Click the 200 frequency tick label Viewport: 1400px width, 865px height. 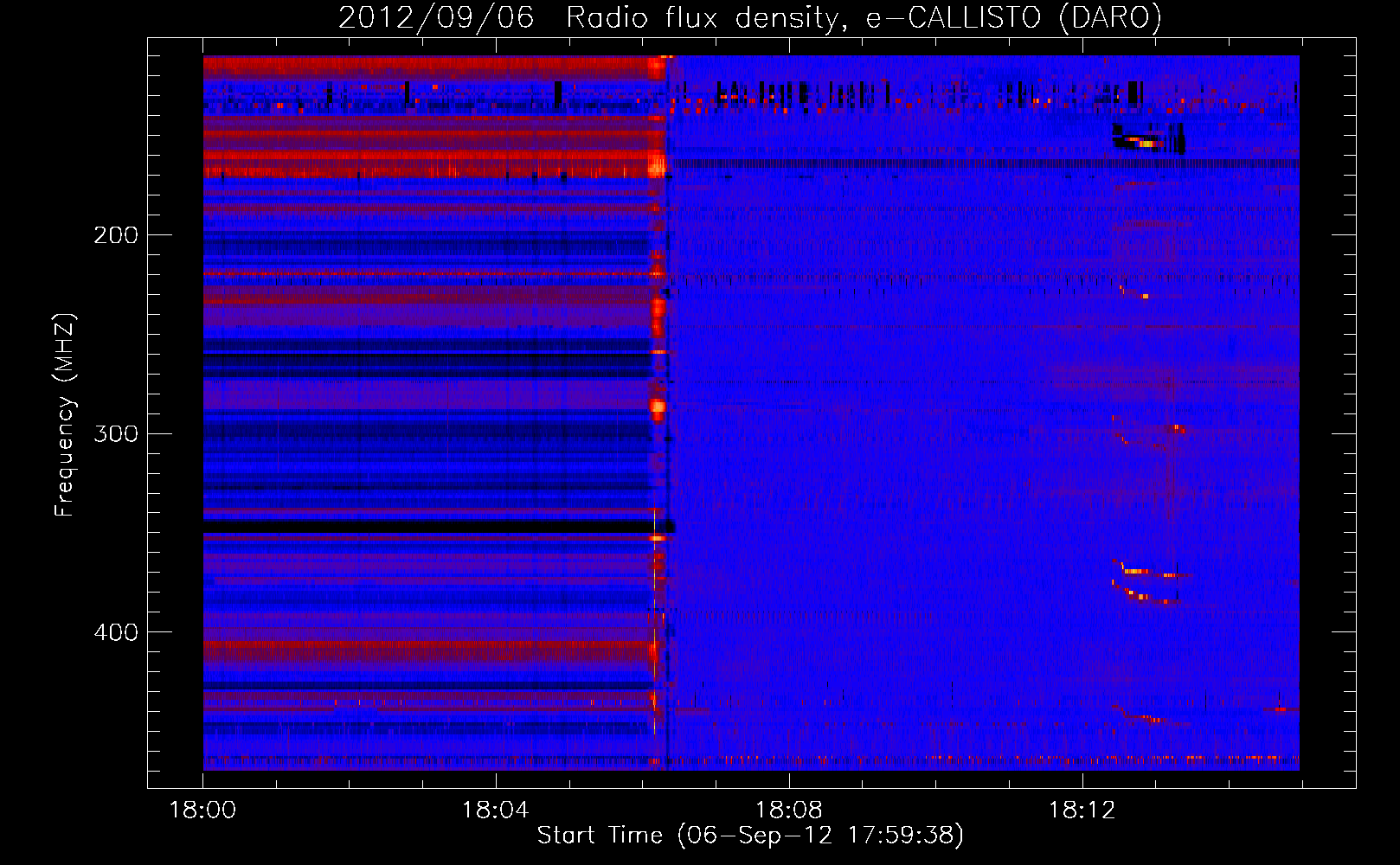point(116,235)
